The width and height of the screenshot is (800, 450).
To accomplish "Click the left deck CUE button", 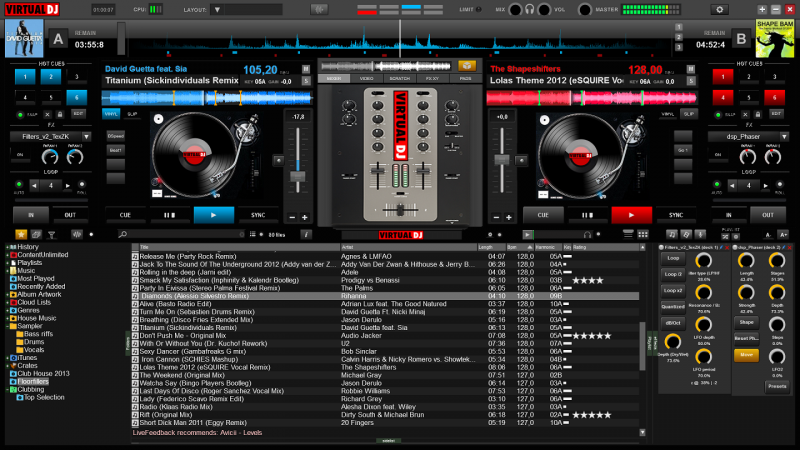I will coord(125,214).
